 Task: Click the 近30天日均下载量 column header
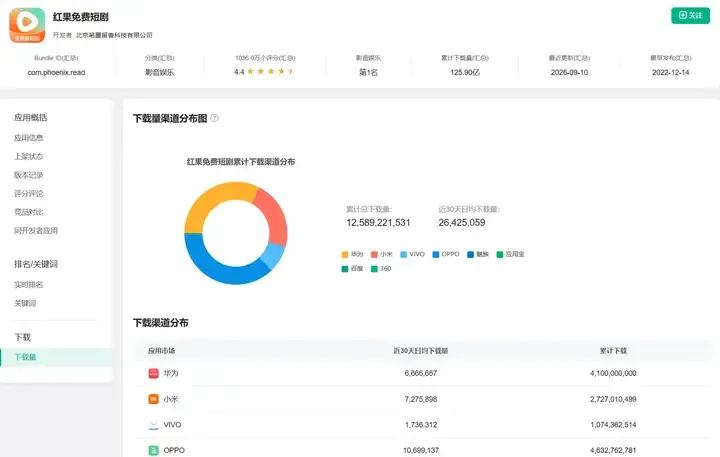421,351
